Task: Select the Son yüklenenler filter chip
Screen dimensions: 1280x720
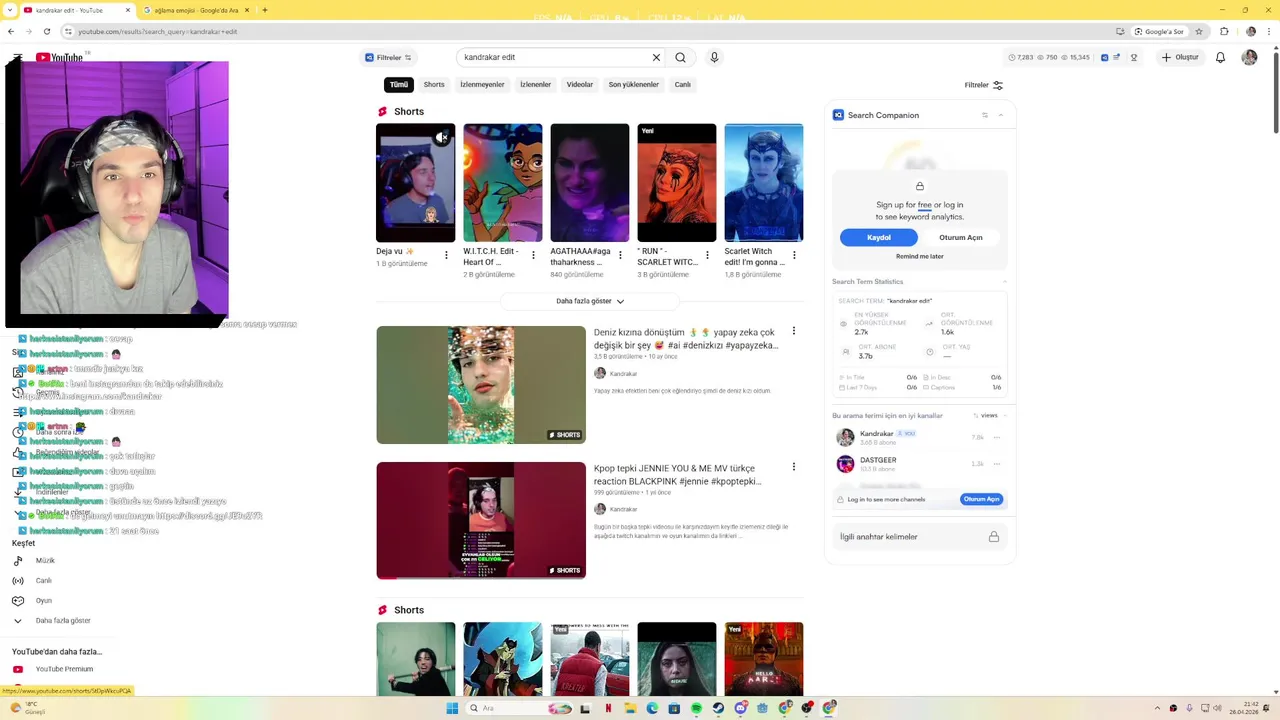Action: (x=634, y=85)
